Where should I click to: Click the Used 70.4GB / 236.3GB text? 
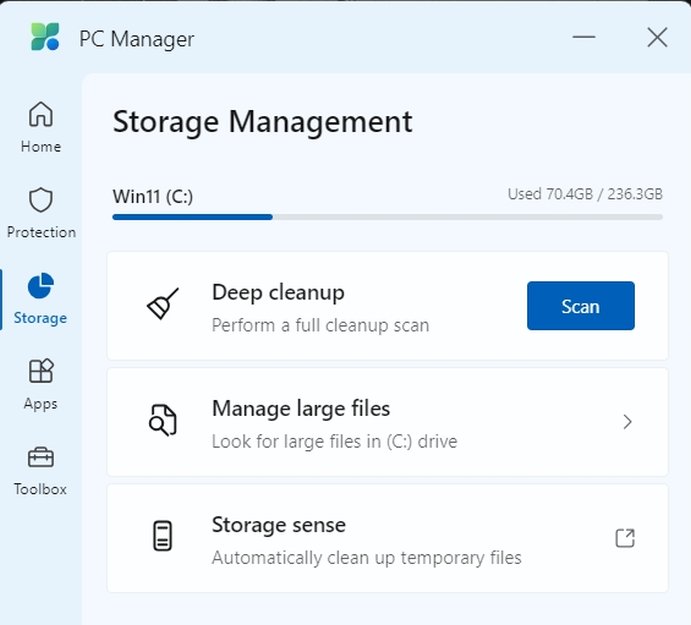pos(584,194)
